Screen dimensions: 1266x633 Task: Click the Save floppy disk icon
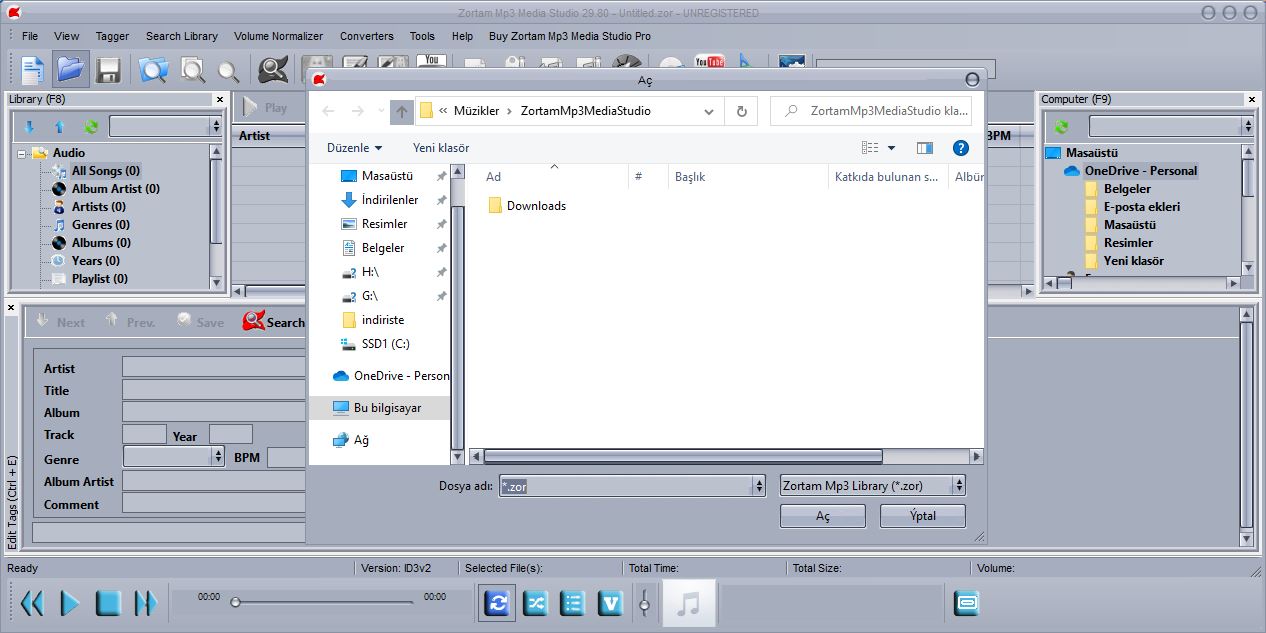pyautogui.click(x=108, y=70)
